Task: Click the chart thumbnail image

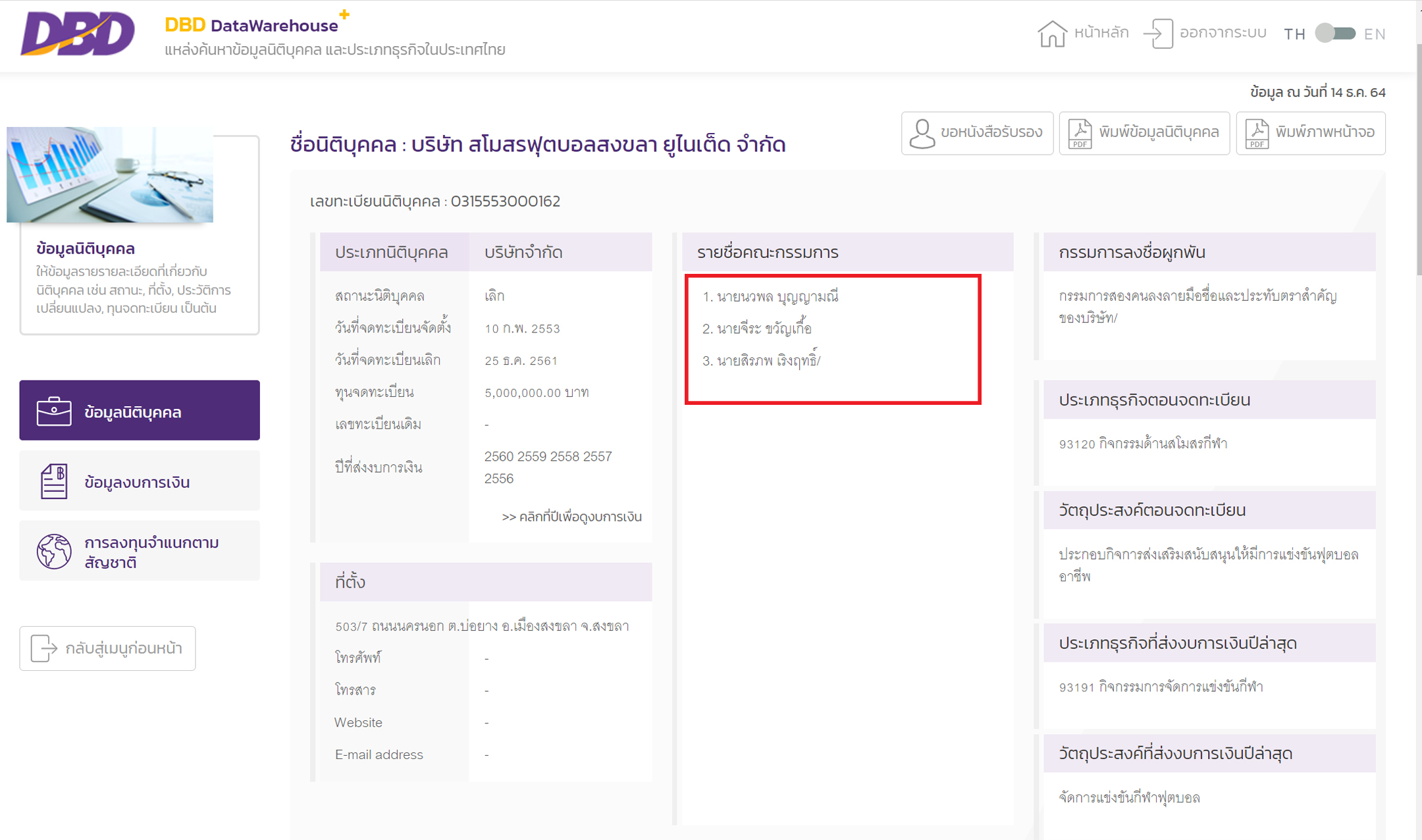Action: point(110,175)
